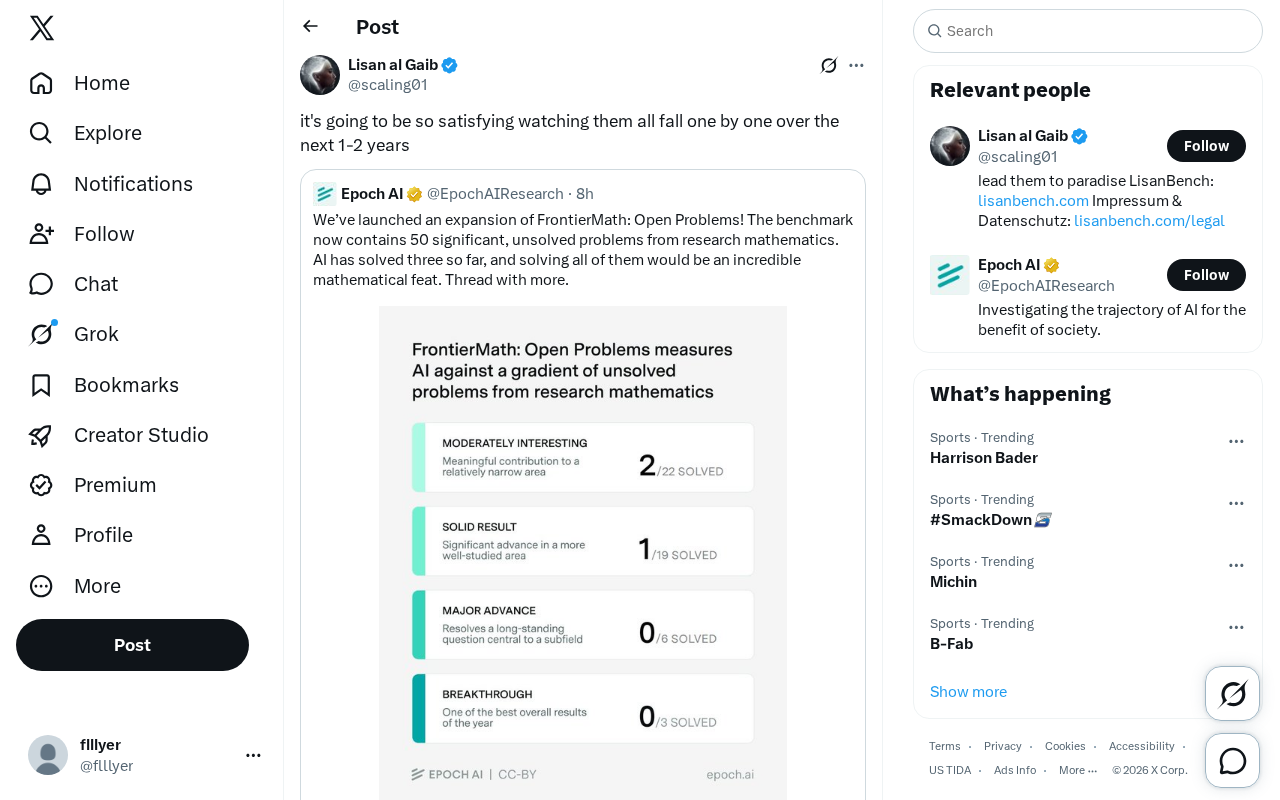
Task: Open the FrontierMath image in quoted post
Action: pos(583,553)
